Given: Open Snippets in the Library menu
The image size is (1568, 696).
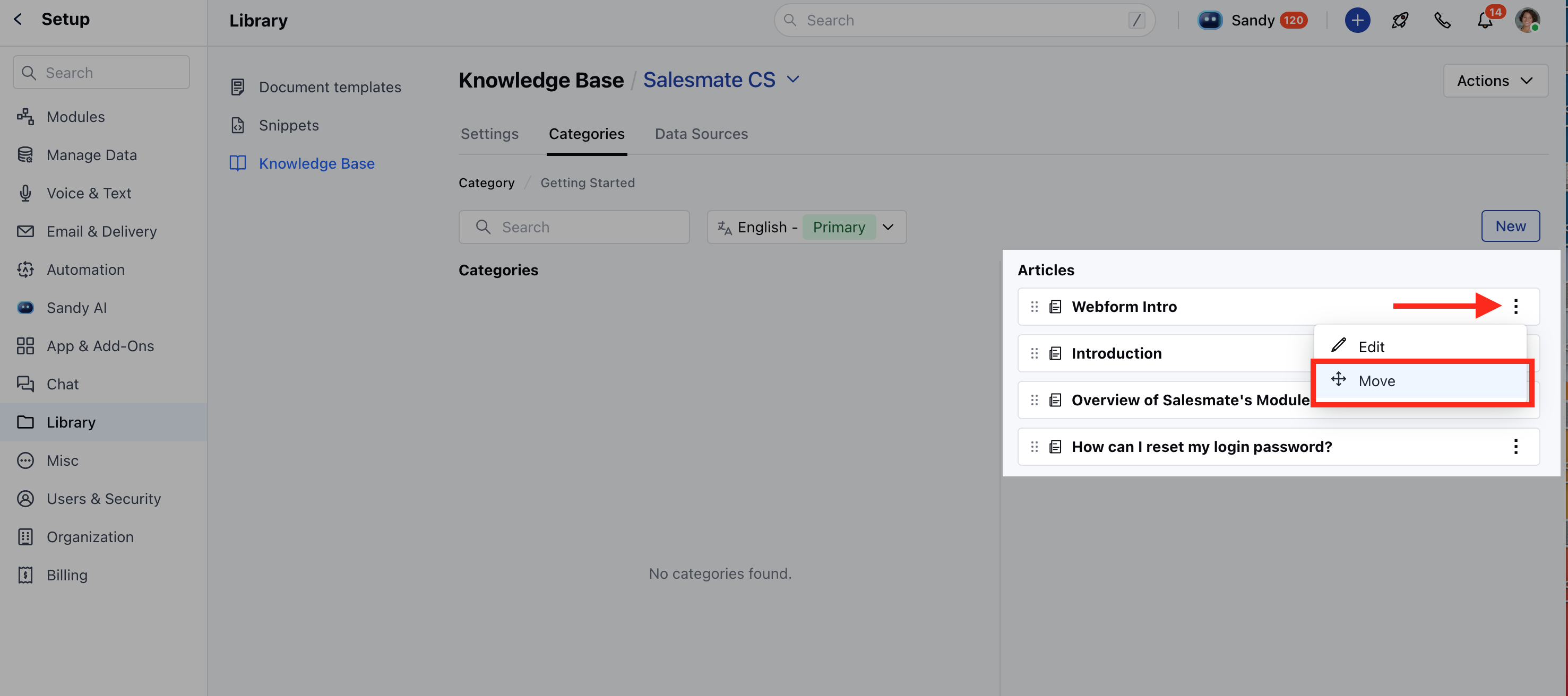Looking at the screenshot, I should [x=289, y=125].
